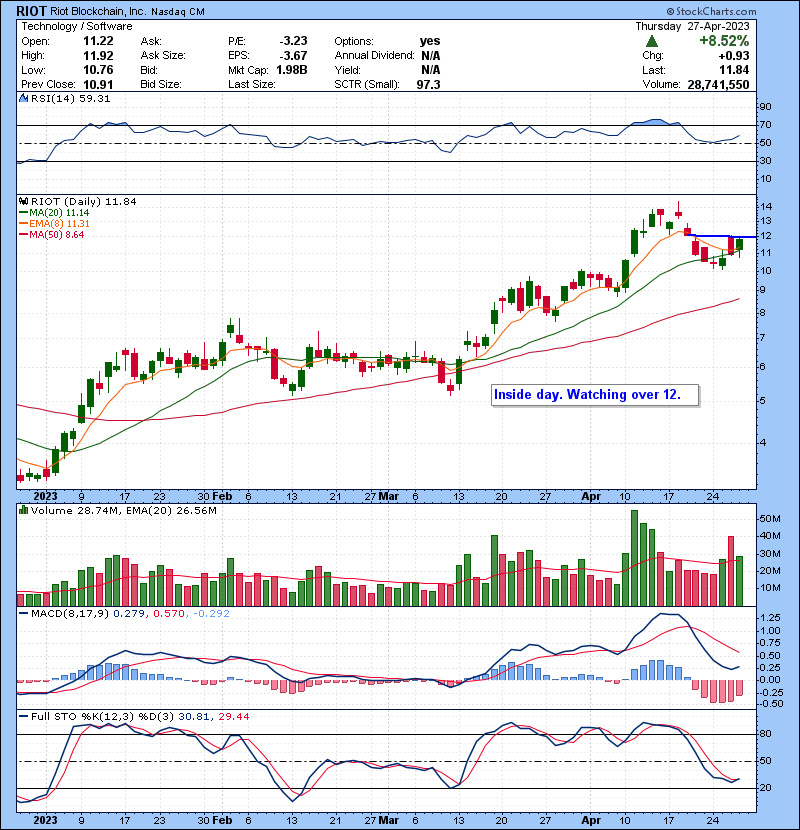The width and height of the screenshot is (800, 830).
Task: Click the Technology / Software sector label
Action: click(x=77, y=26)
